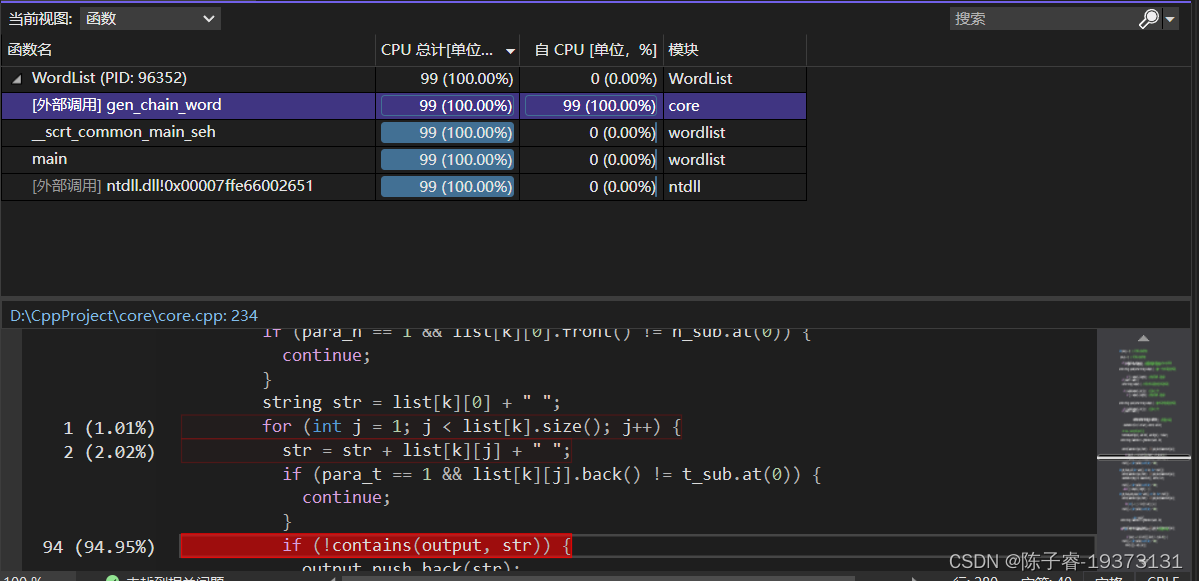
Task: Select the gen_chain_word function row
Action: tap(404, 105)
